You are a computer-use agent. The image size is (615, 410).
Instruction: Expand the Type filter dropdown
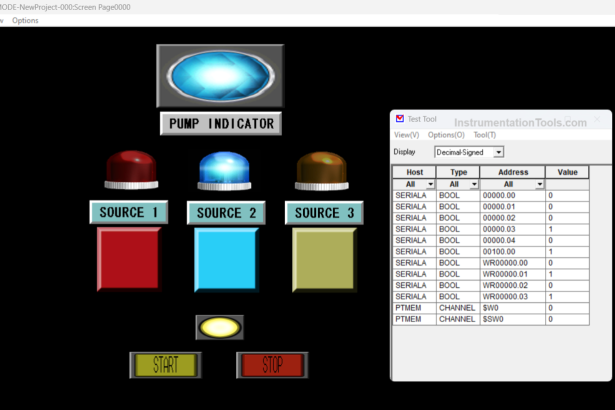[473, 184]
